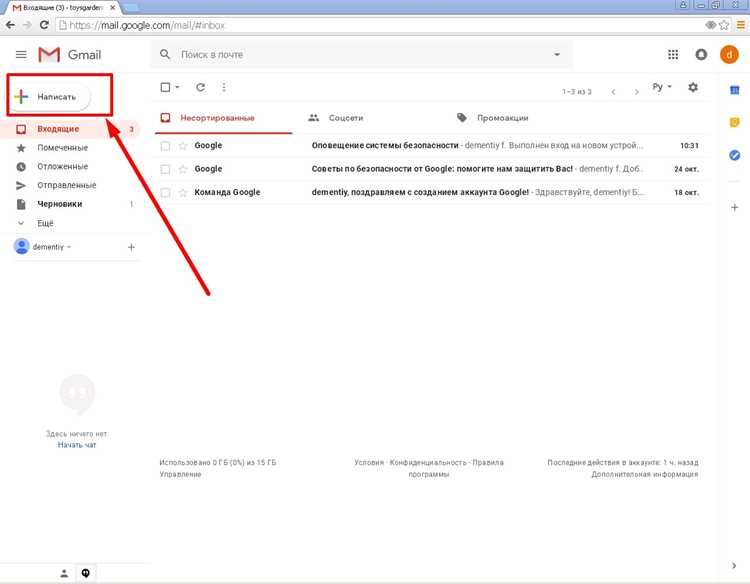Select the Входящие (3) browser tab
750x584 pixels.
[x=62, y=8]
